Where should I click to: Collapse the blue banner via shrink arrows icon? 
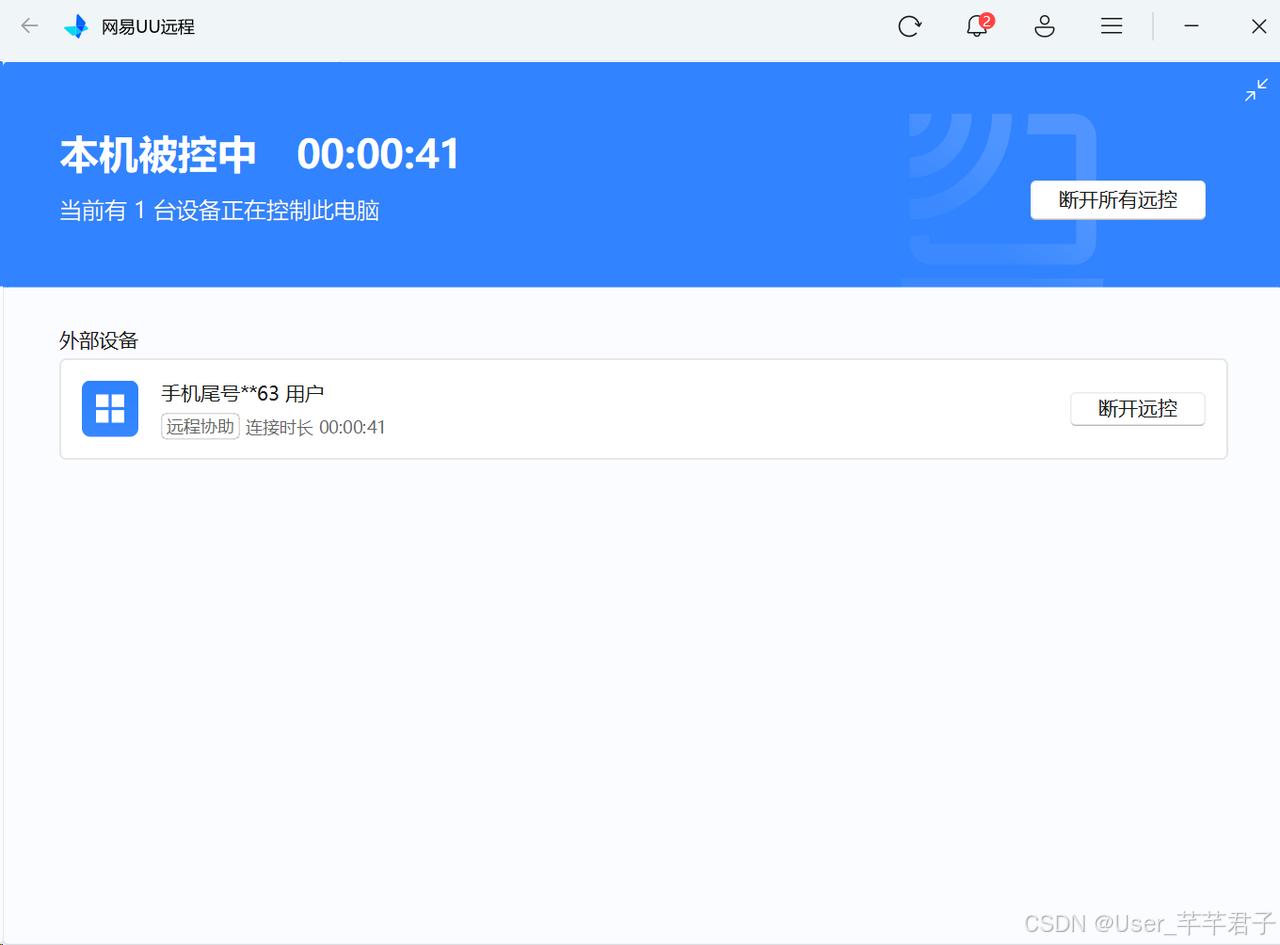pos(1255,90)
